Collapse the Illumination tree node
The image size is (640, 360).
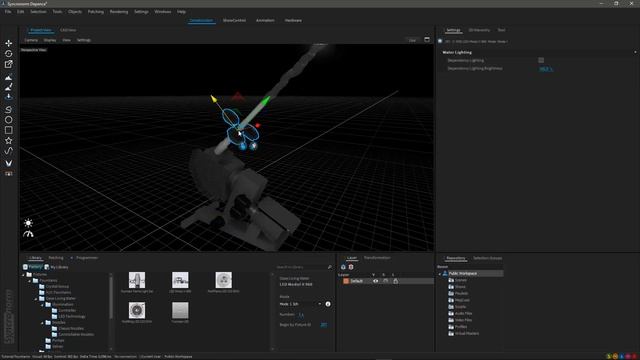(42, 304)
